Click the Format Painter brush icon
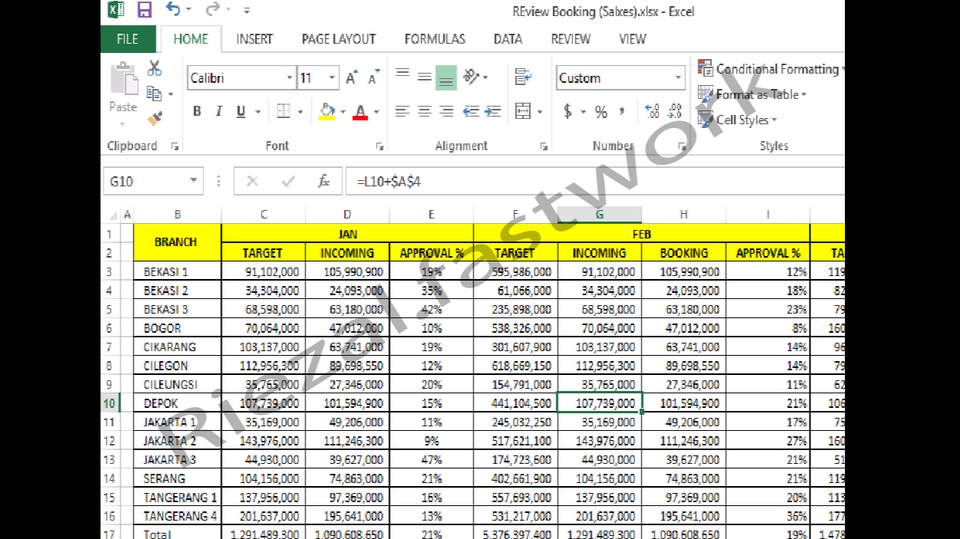The width and height of the screenshot is (960, 539). tap(155, 118)
